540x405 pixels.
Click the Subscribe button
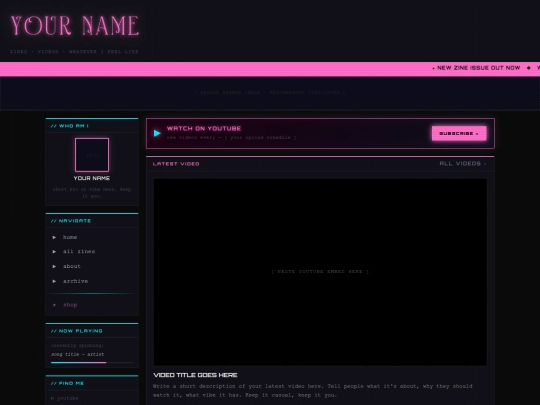point(459,133)
